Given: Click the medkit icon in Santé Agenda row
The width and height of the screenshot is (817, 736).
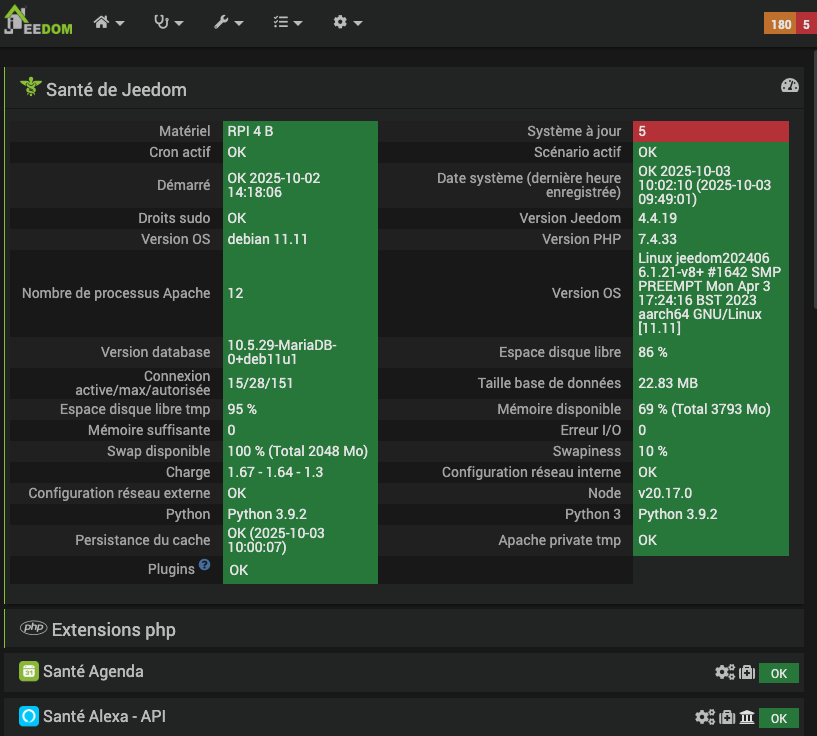Looking at the screenshot, I should 746,673.
